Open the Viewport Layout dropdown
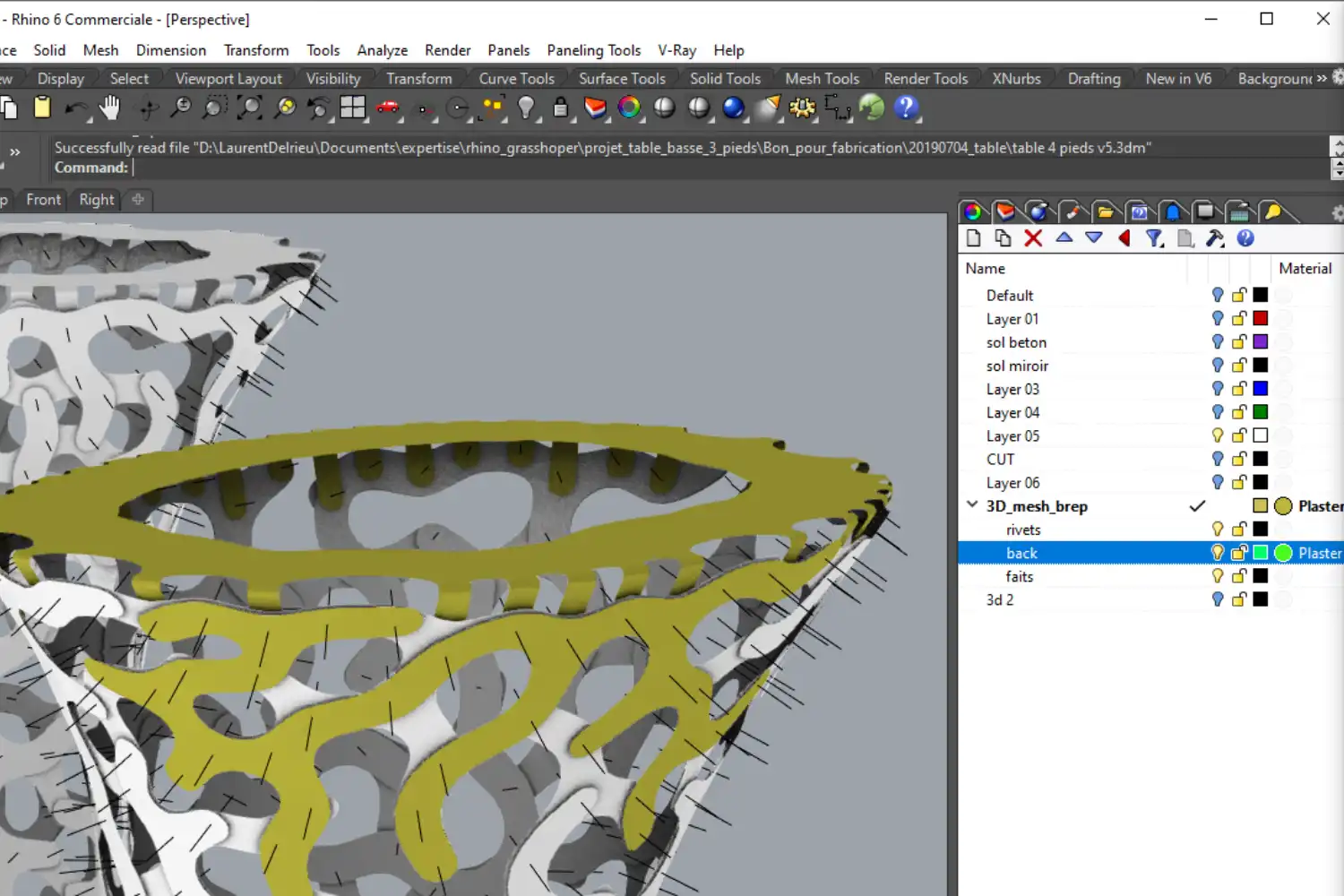Image resolution: width=1344 pixels, height=896 pixels. point(228,78)
